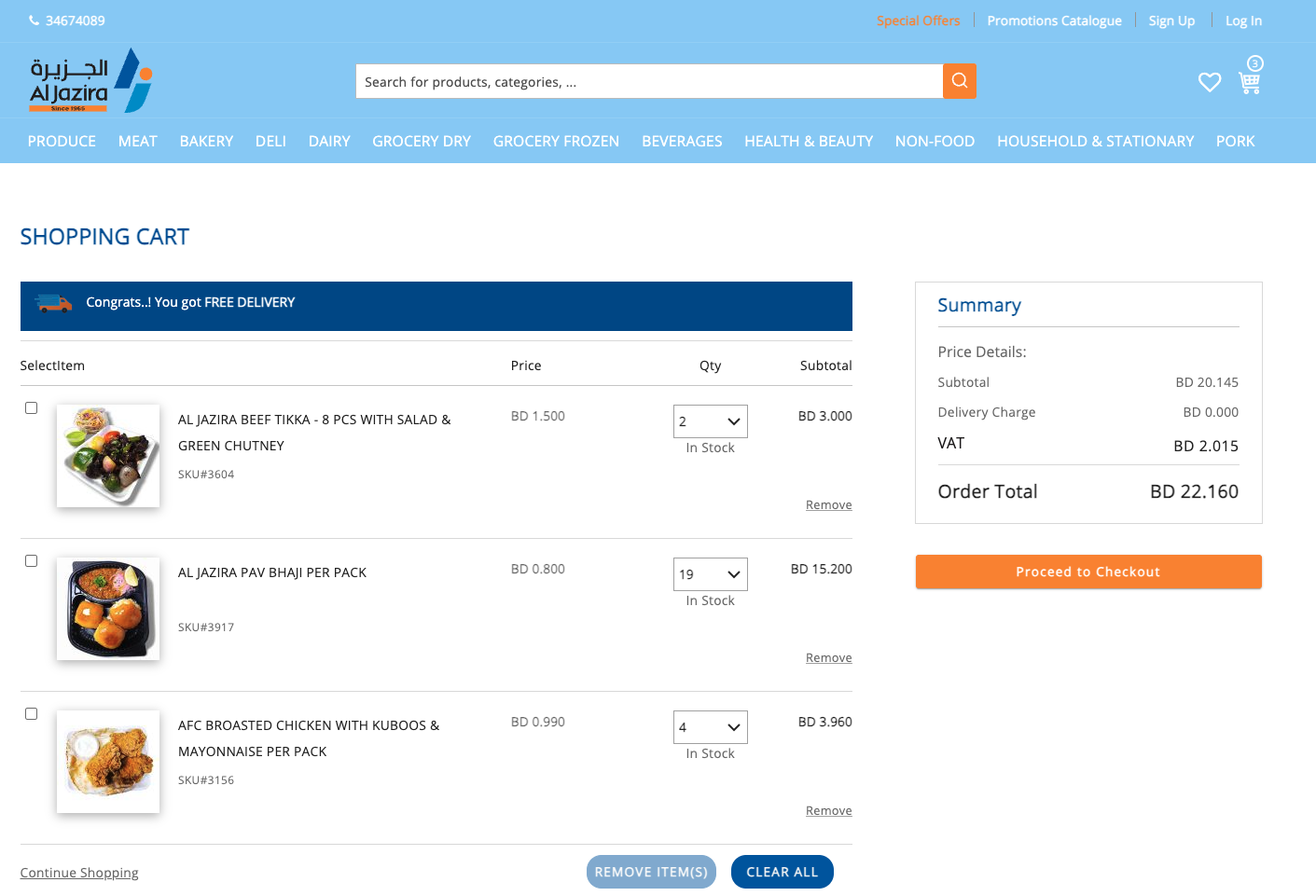
Task: Click the cart item count badge
Action: 1255,63
